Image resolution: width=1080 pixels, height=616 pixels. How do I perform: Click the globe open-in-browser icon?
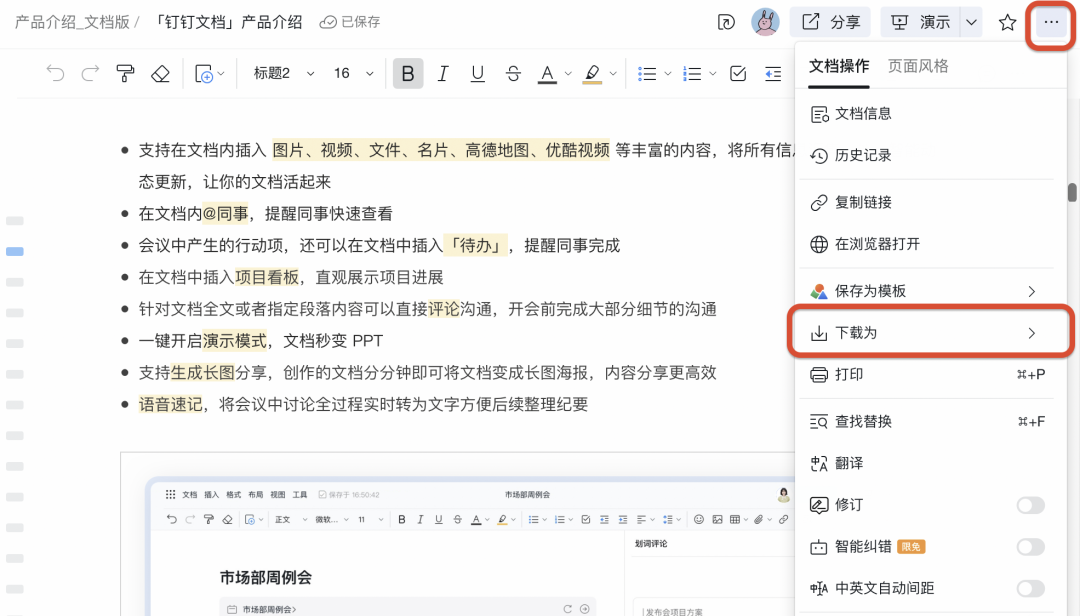click(819, 244)
